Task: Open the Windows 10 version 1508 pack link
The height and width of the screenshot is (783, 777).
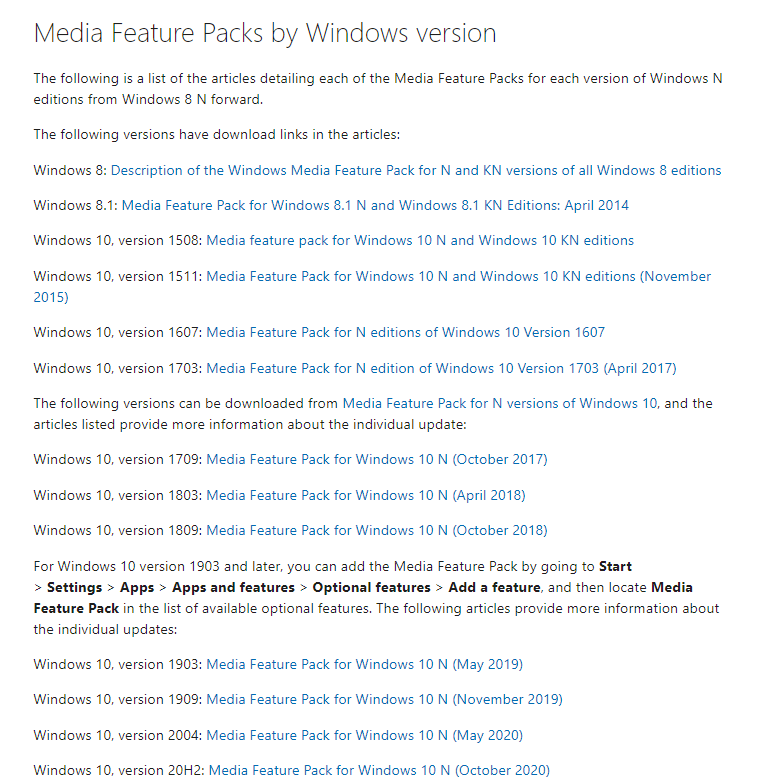Action: point(420,240)
